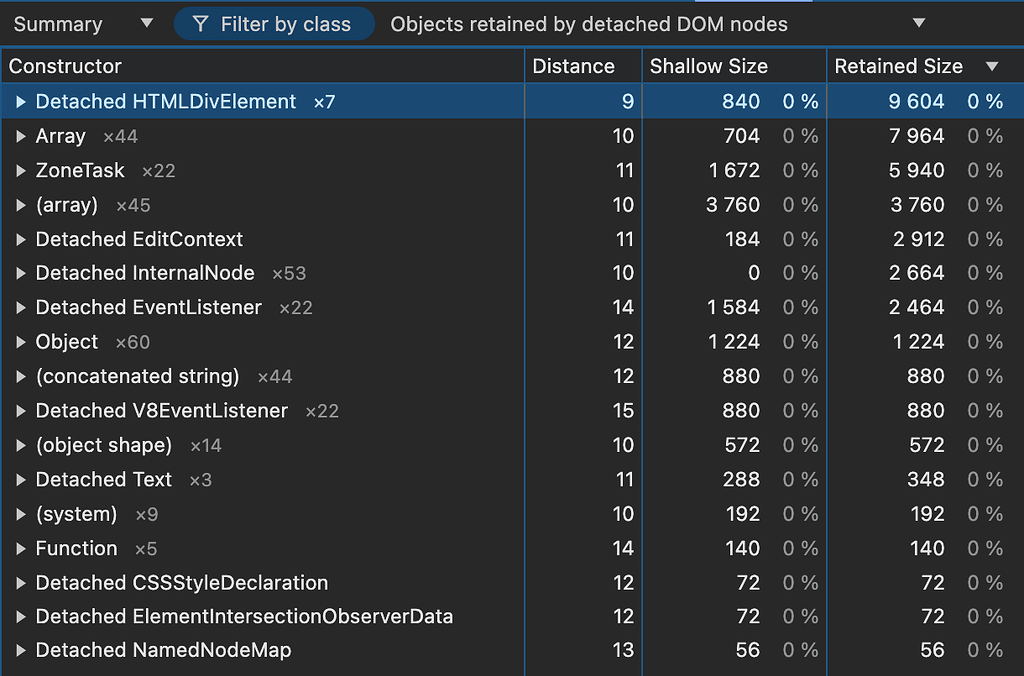The width and height of the screenshot is (1024, 676).
Task: Select the Detached V8EventListener row
Action: coord(161,411)
